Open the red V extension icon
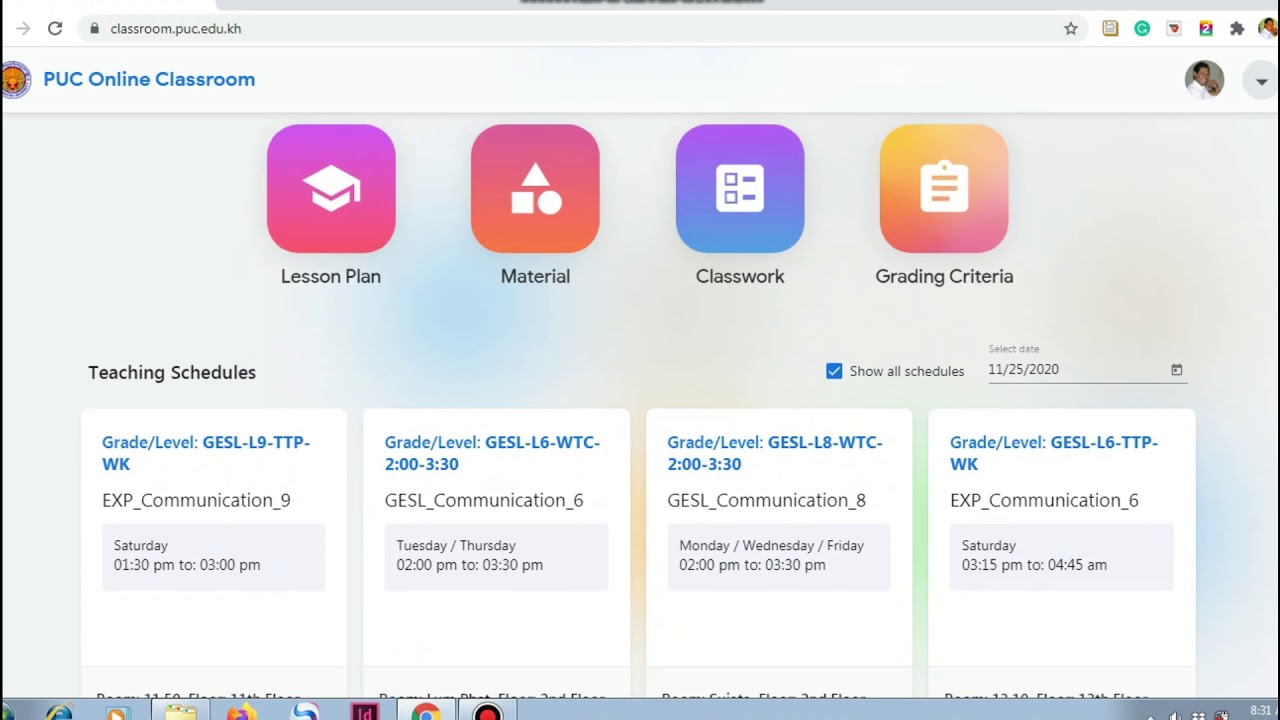Viewport: 1280px width, 720px height. (x=1174, y=29)
